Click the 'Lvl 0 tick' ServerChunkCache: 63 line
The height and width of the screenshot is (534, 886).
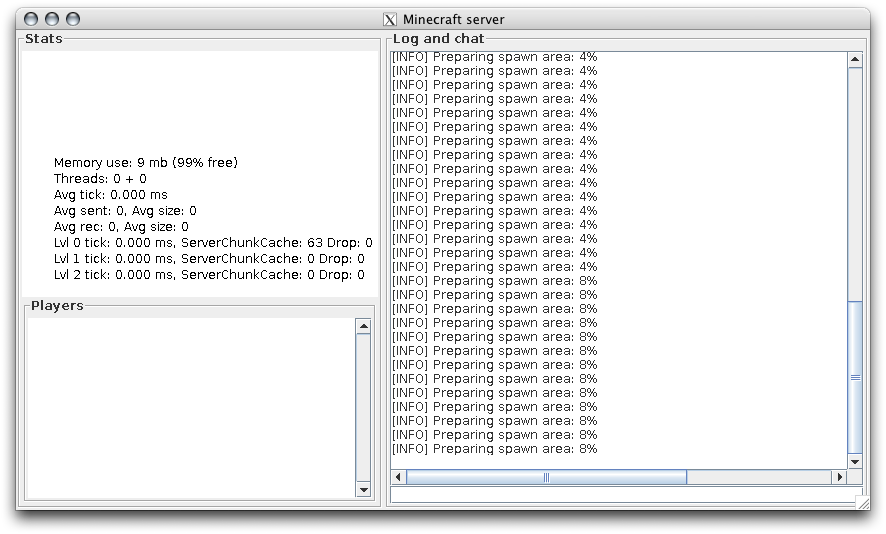click(213, 243)
